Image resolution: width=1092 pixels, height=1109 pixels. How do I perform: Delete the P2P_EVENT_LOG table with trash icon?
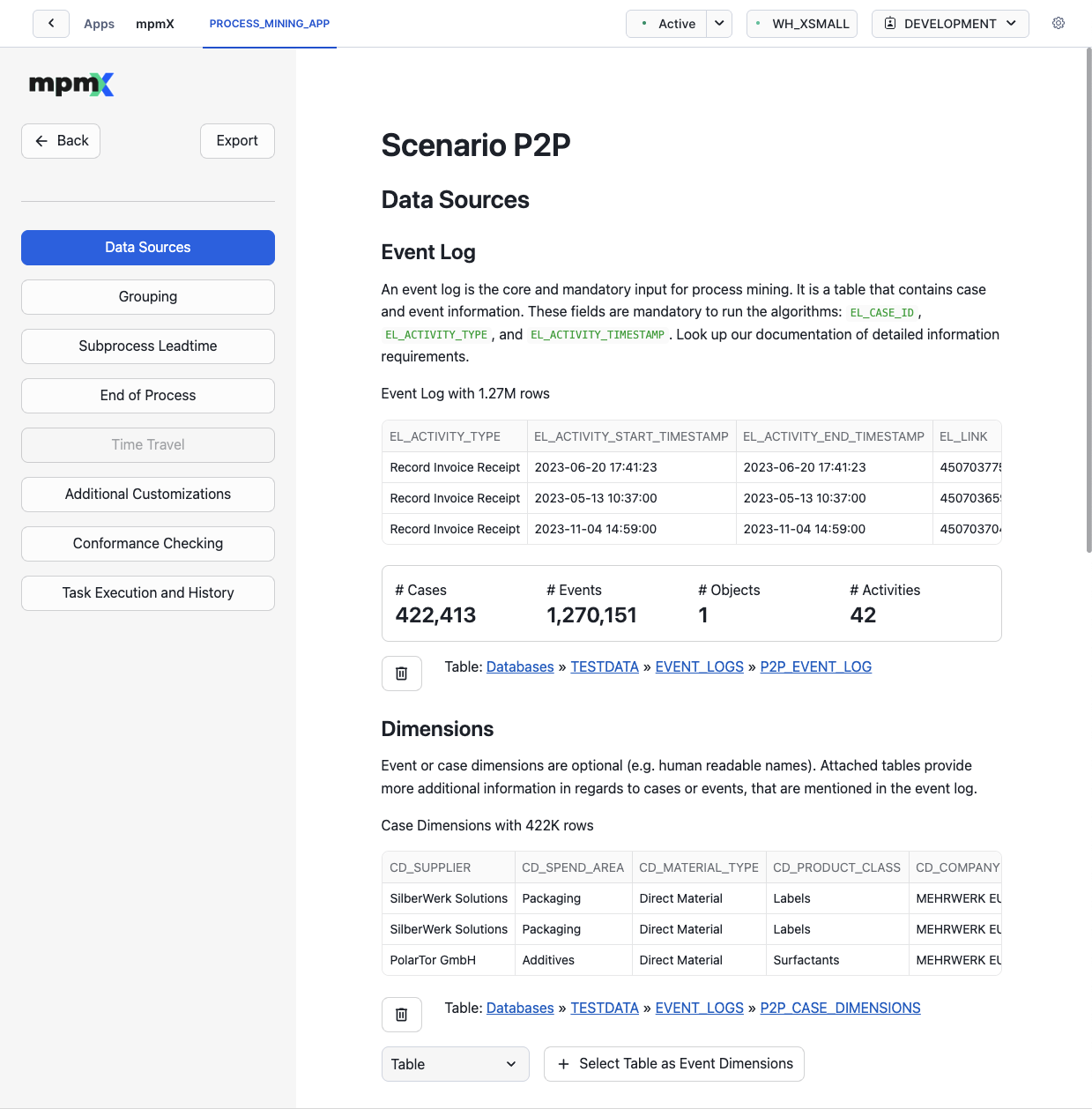point(402,674)
